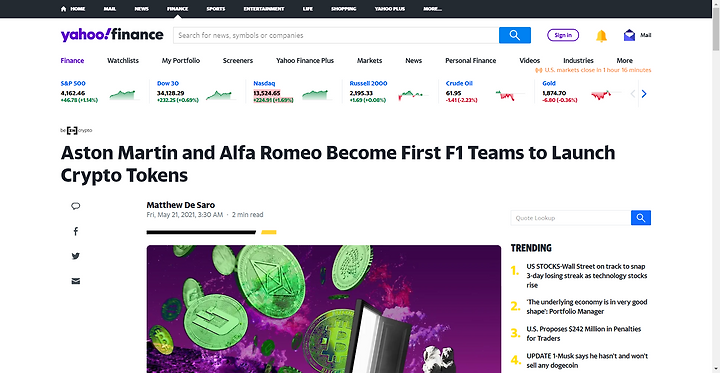Screen dimensions: 720x373
Task: Open Entertainment in top bar
Action: pyautogui.click(x=264, y=9)
